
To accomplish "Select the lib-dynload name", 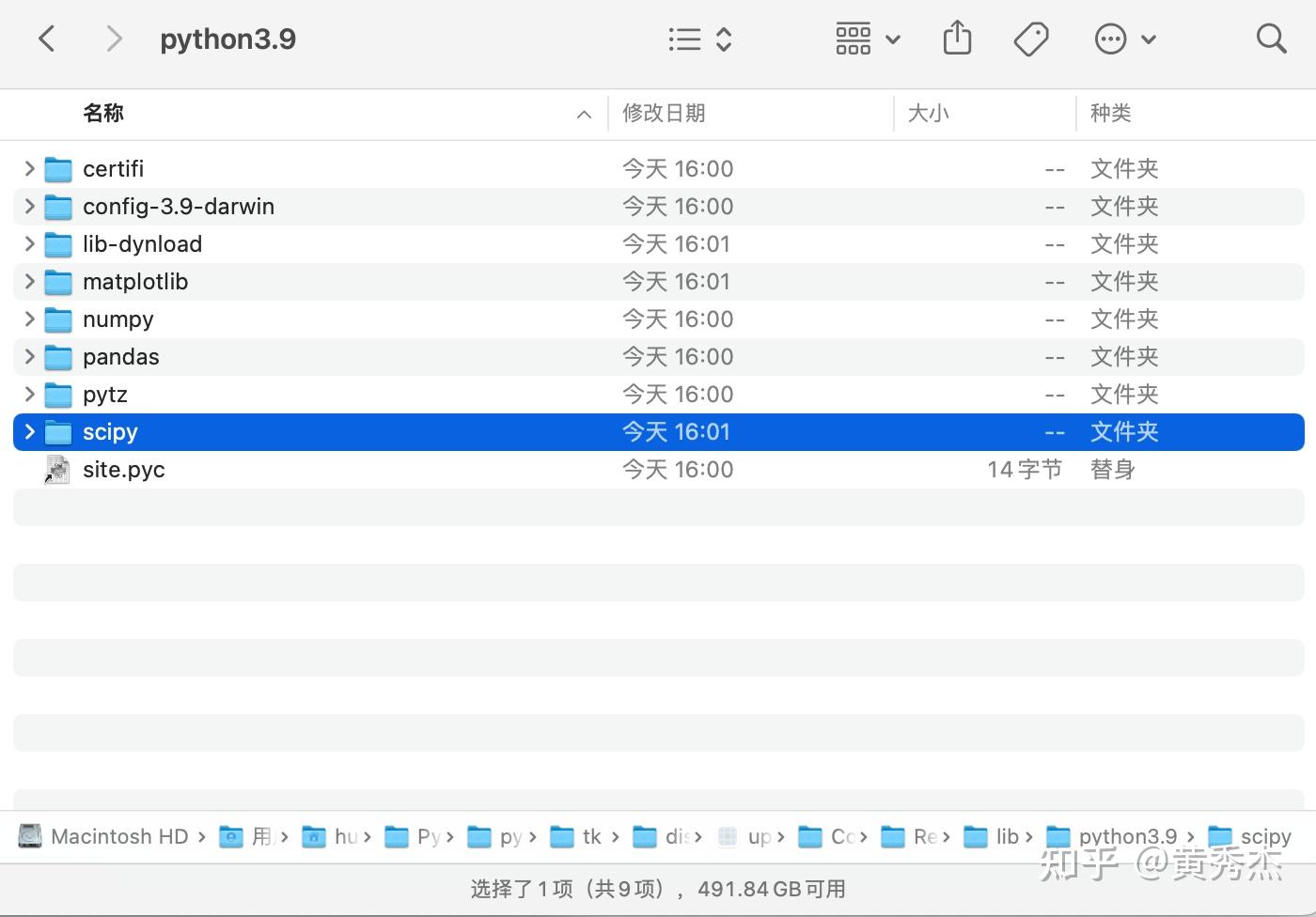I will [x=142, y=244].
